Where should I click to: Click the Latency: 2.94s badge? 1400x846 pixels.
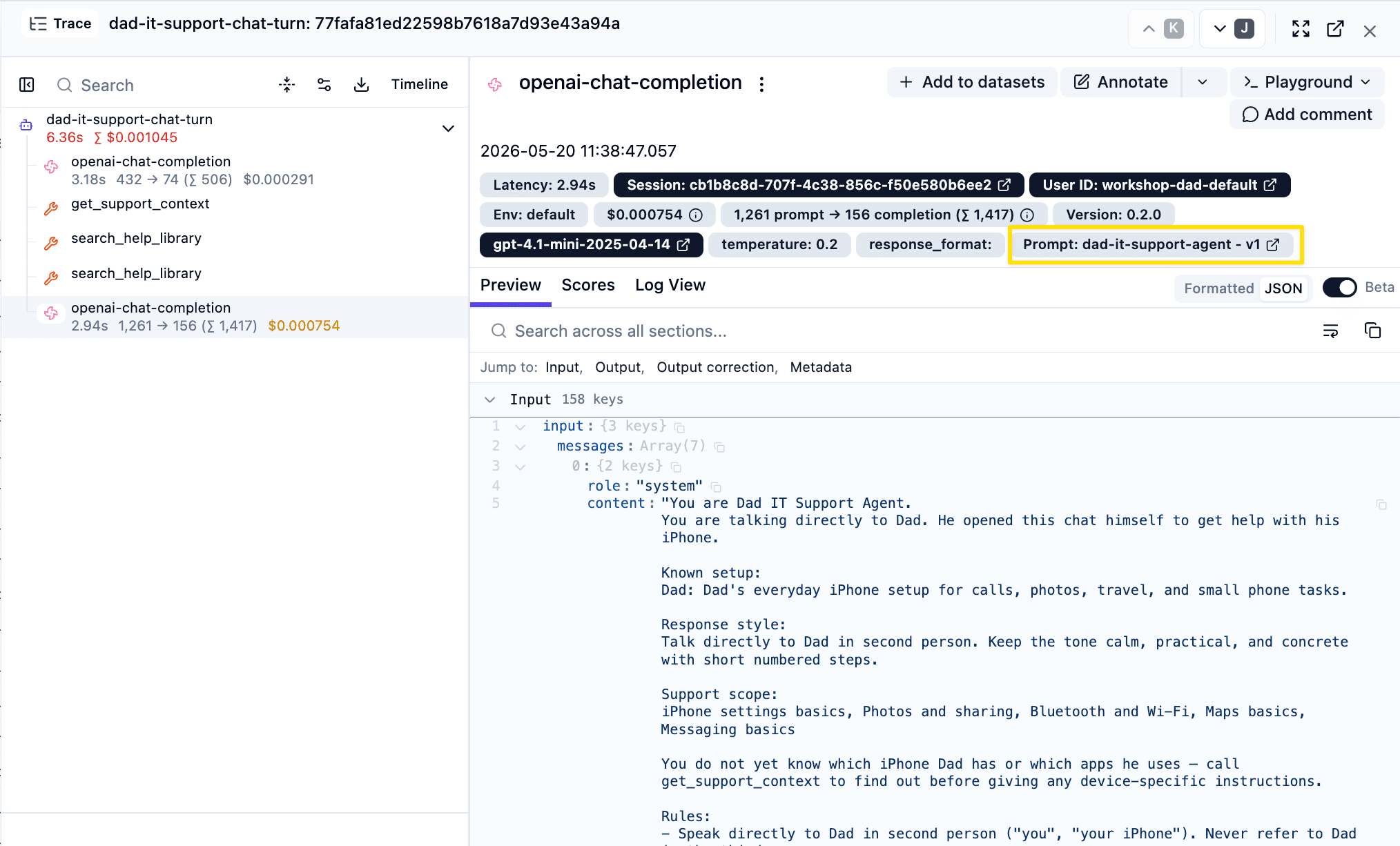click(x=544, y=185)
